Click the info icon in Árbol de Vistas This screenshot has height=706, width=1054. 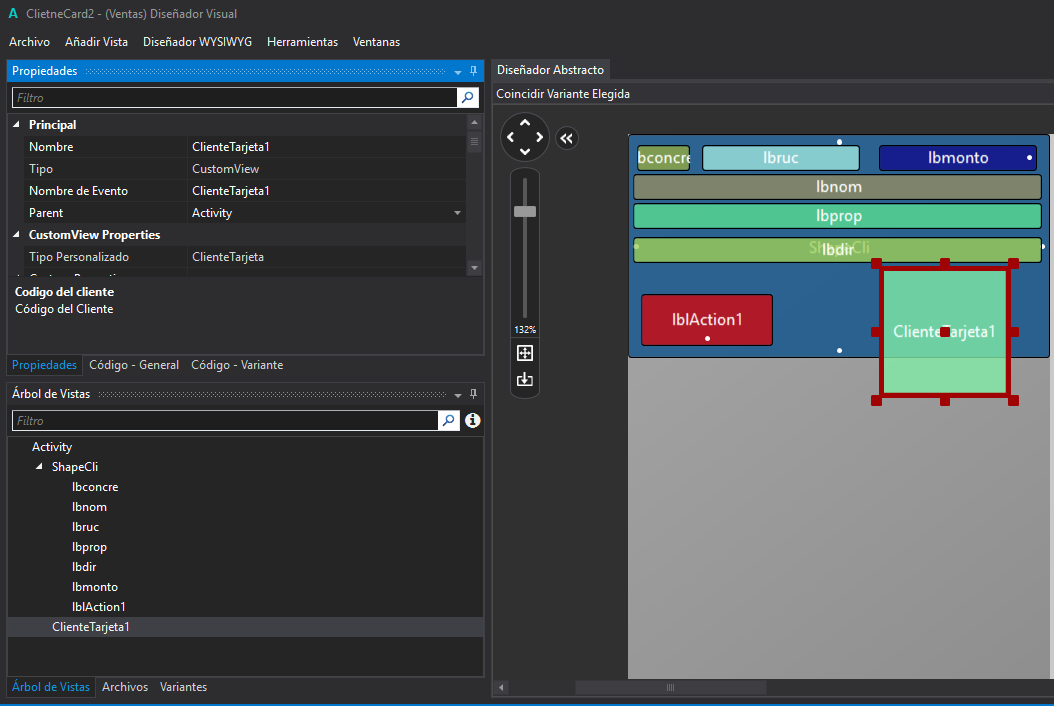click(473, 421)
